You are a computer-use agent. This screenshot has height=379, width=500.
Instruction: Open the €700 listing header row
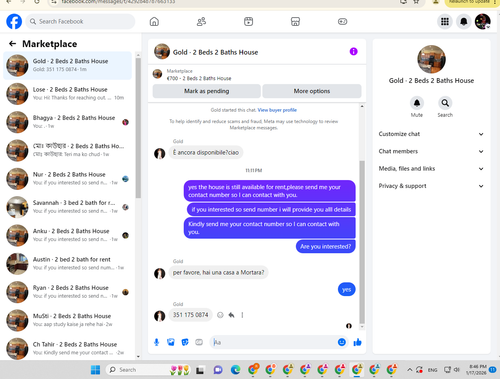click(257, 75)
